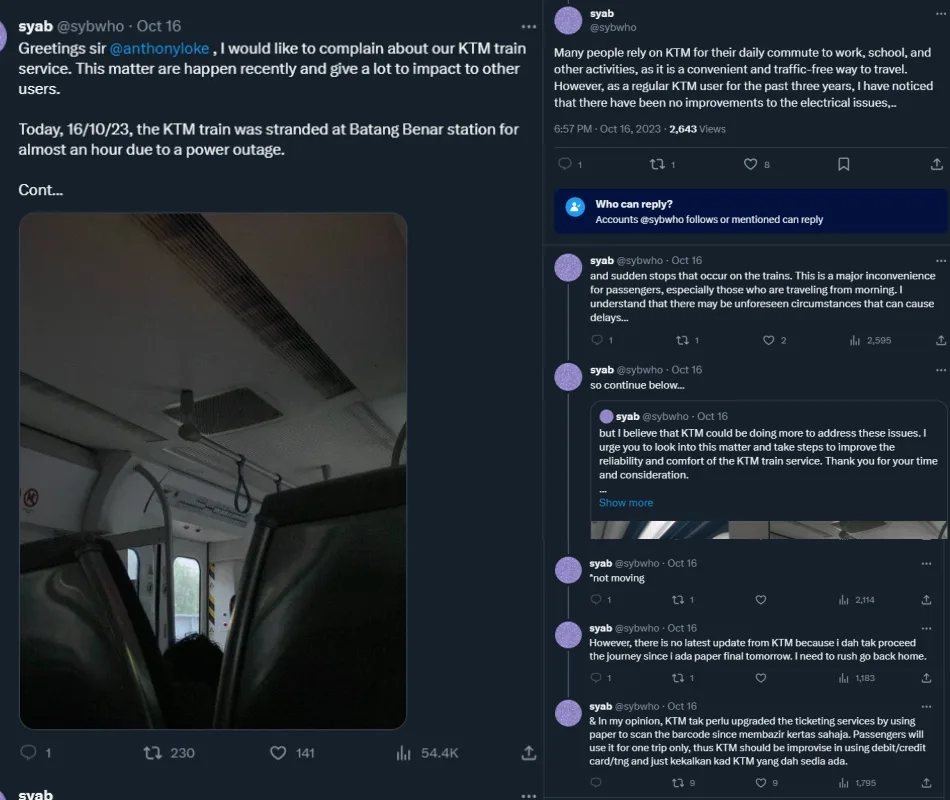Like the tweet with 141 likes
This screenshot has width=950, height=800.
(x=278, y=752)
